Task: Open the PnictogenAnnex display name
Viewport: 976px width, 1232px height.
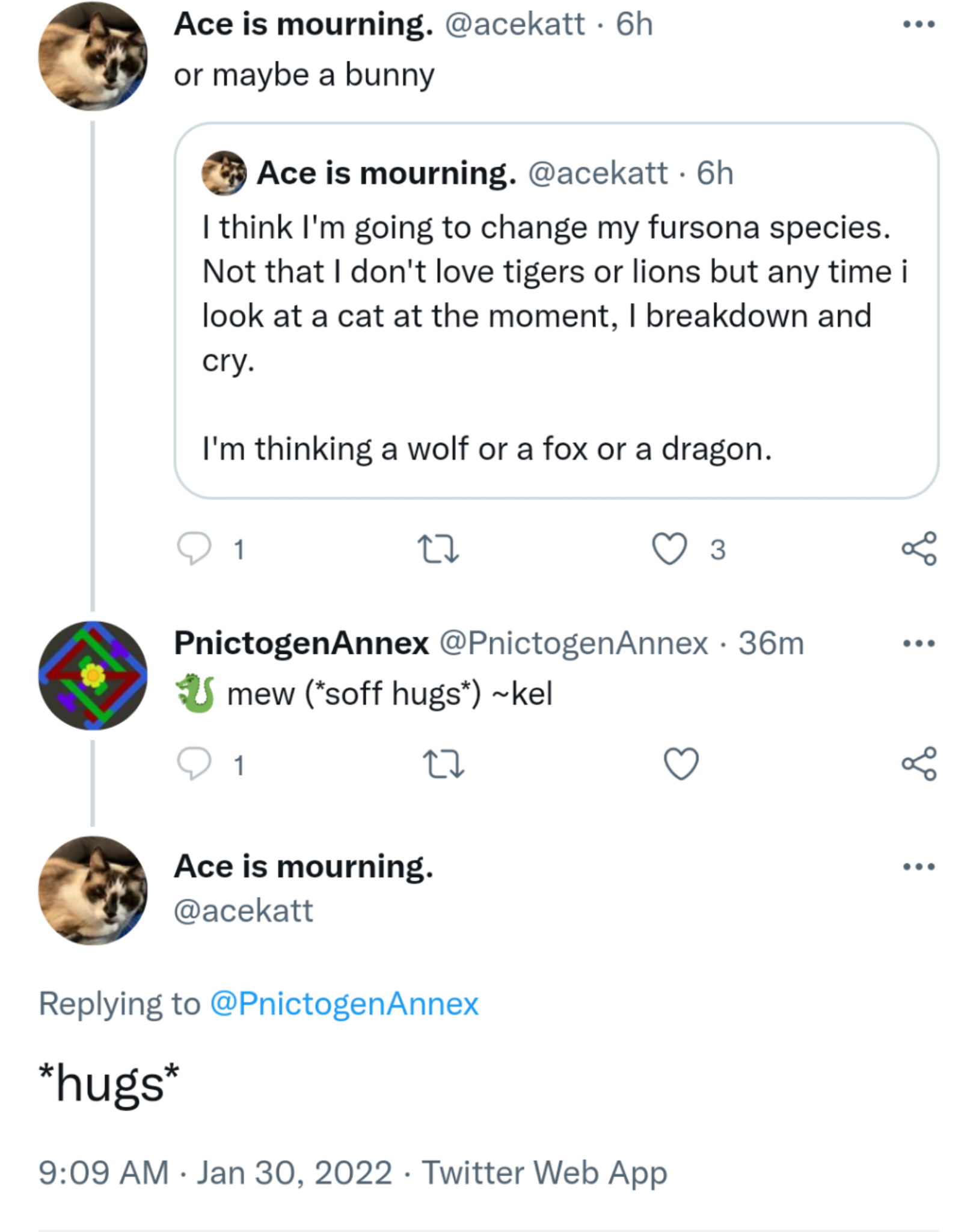Action: pyautogui.click(x=301, y=643)
